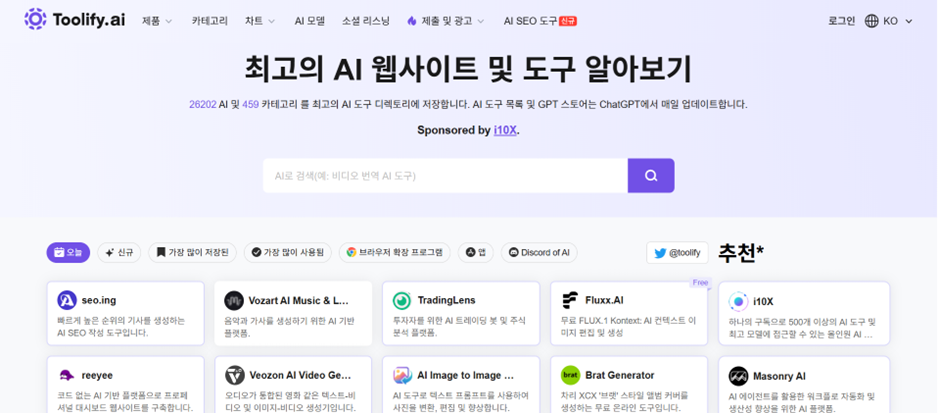Open the AI Image to Image icon

coord(402,376)
